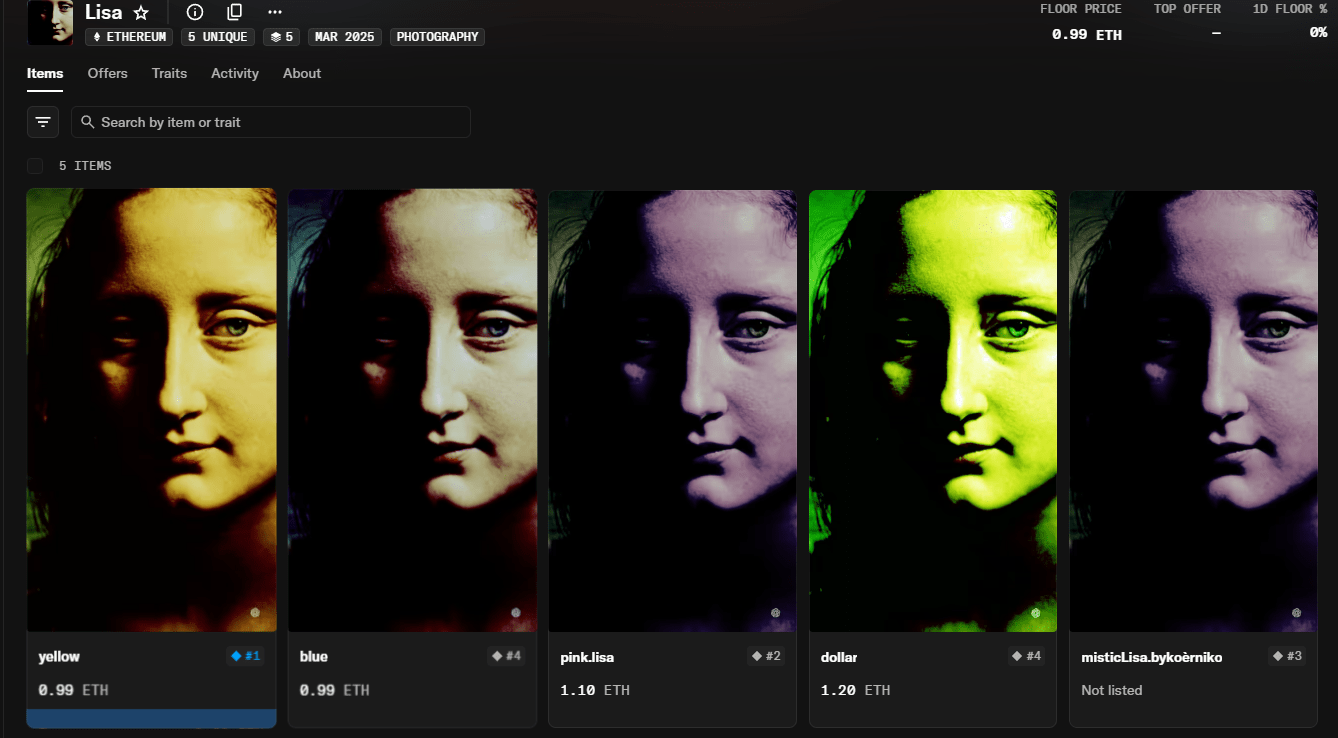Open the yellow Lisa artwork thumbnail
Screen dimensions: 1338x738
[152, 410]
